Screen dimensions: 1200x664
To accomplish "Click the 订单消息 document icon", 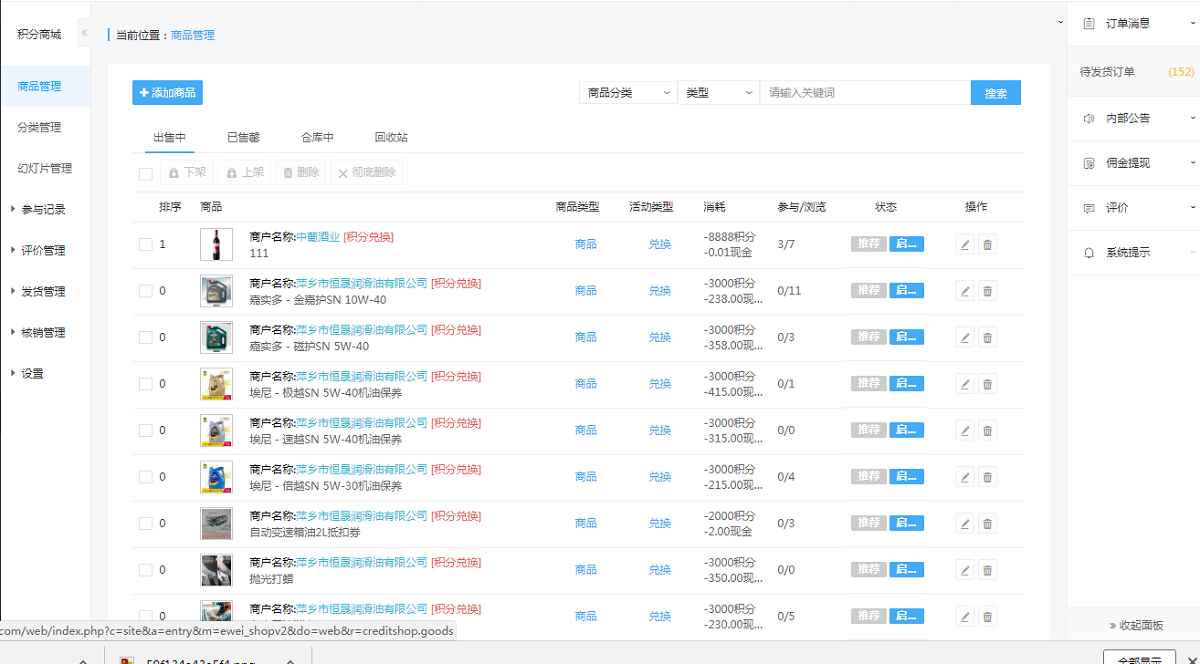I will [1089, 23].
